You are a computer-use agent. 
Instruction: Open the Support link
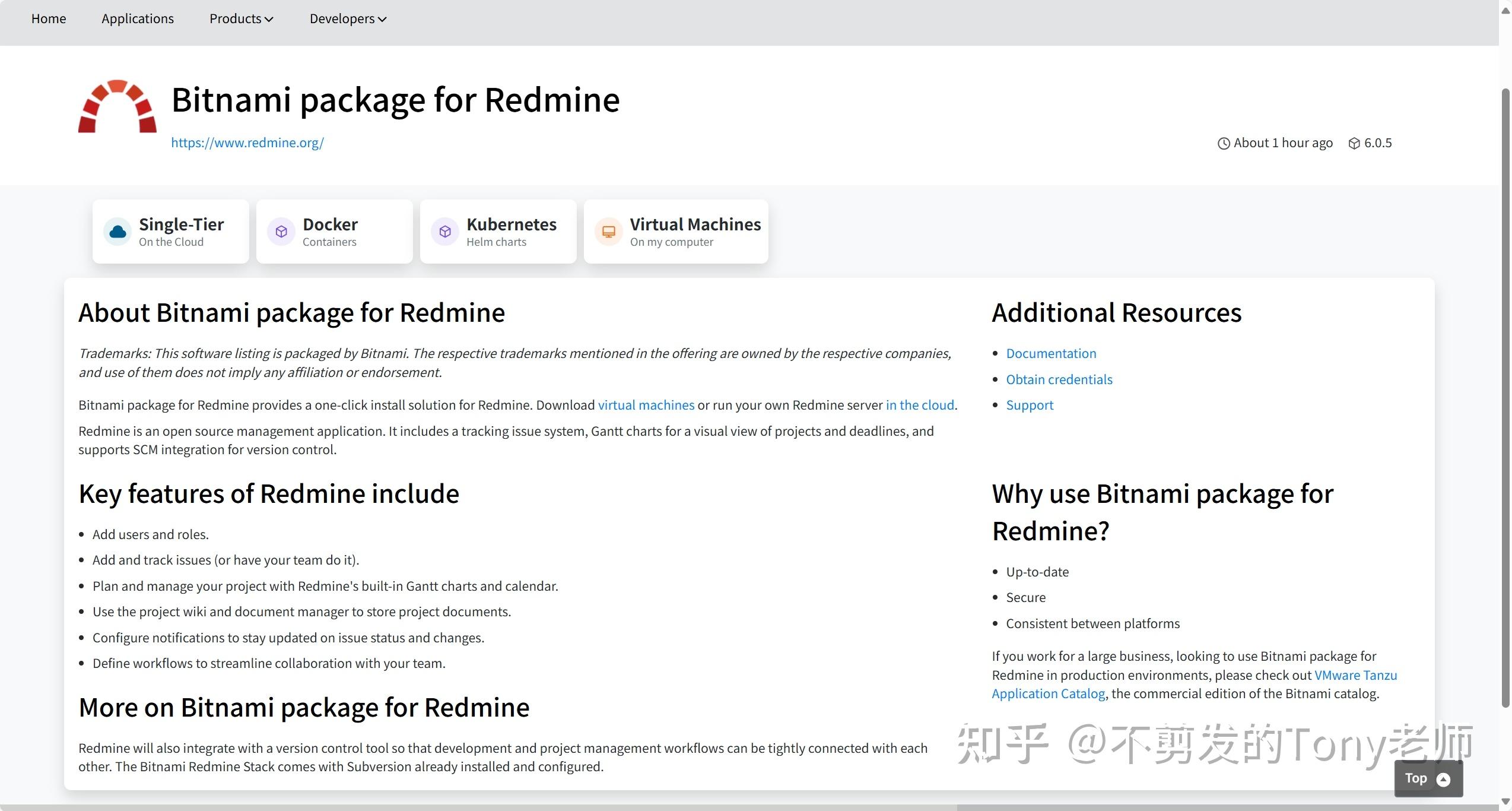(x=1030, y=405)
